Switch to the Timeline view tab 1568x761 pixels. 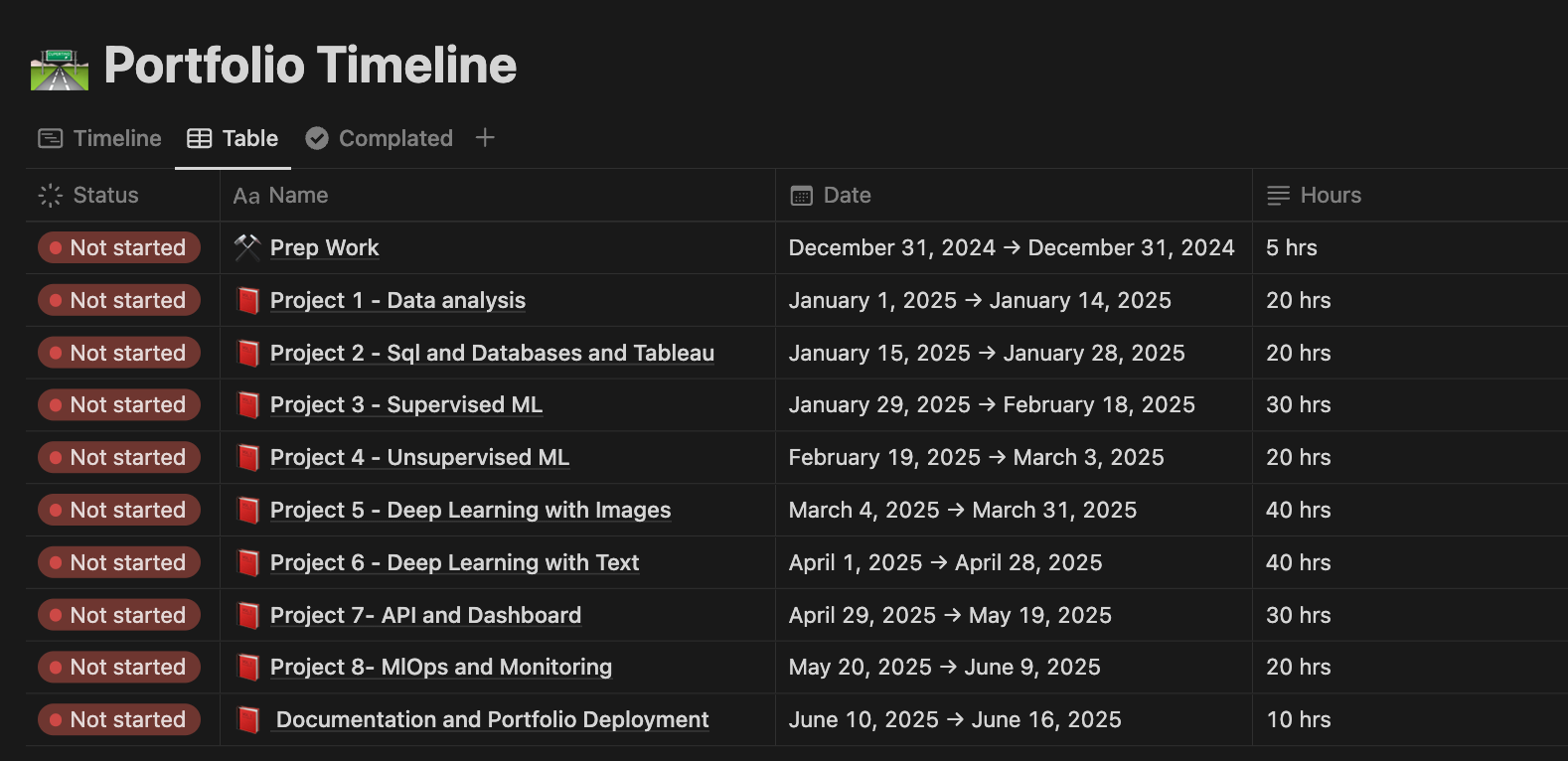[x=99, y=138]
